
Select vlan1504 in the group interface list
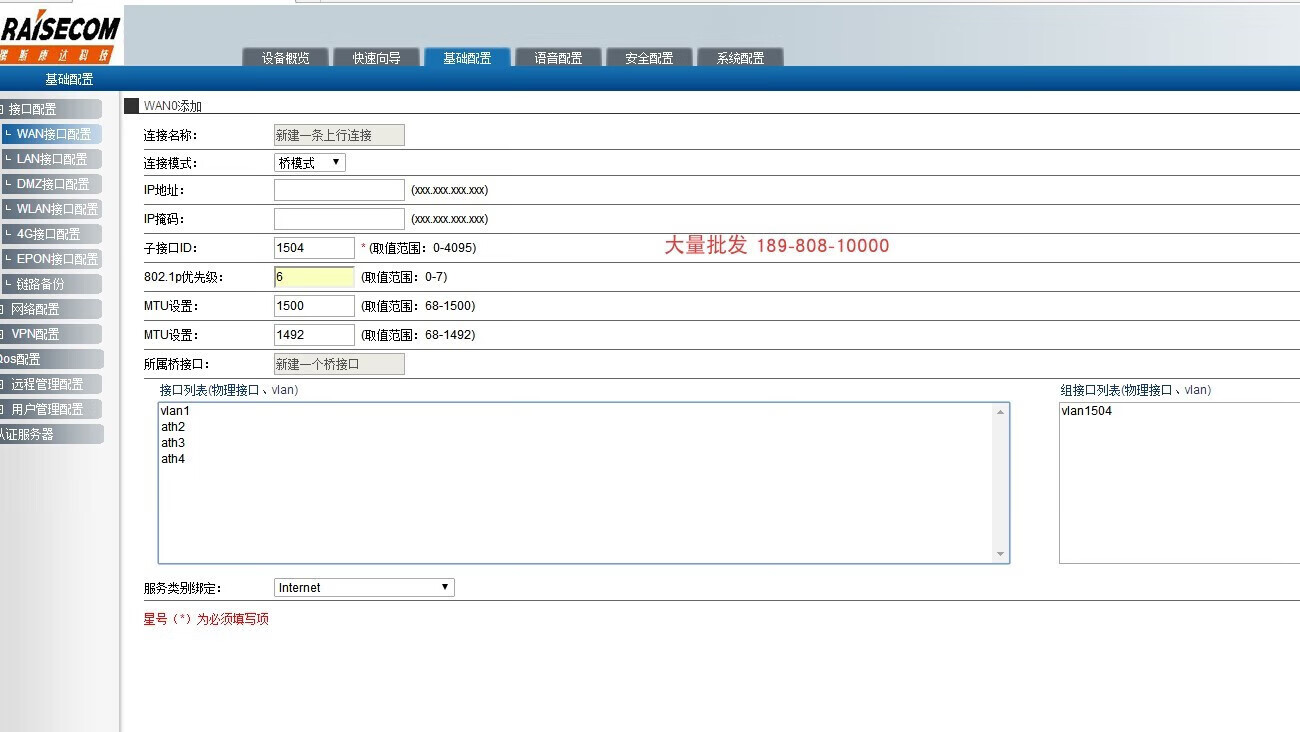[x=1087, y=411]
